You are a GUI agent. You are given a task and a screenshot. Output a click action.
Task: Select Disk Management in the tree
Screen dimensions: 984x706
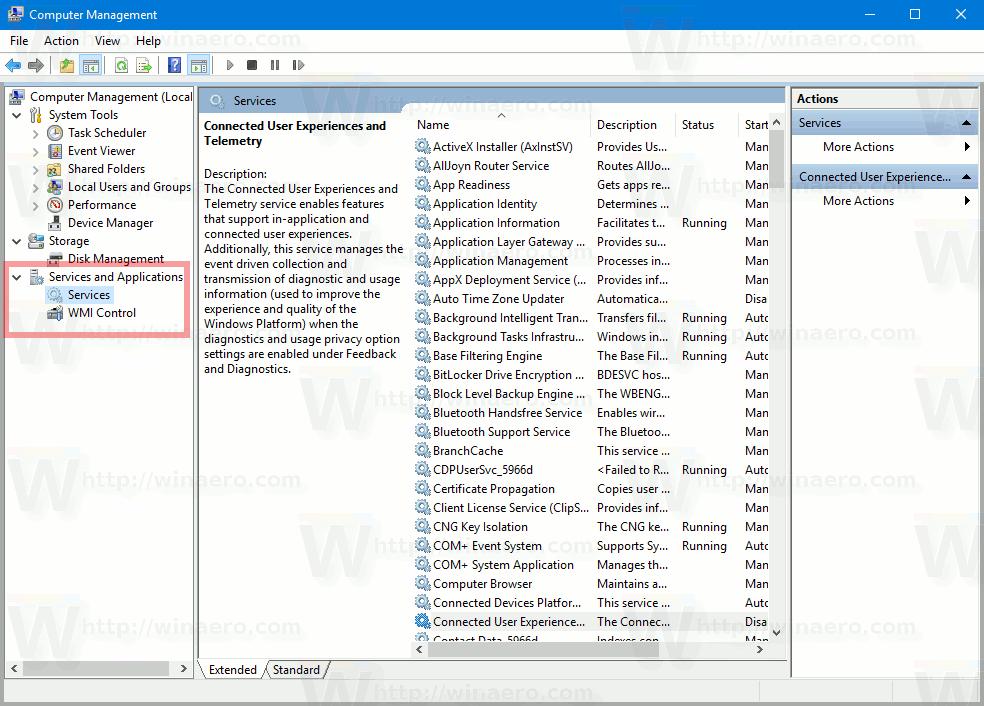tap(99, 258)
